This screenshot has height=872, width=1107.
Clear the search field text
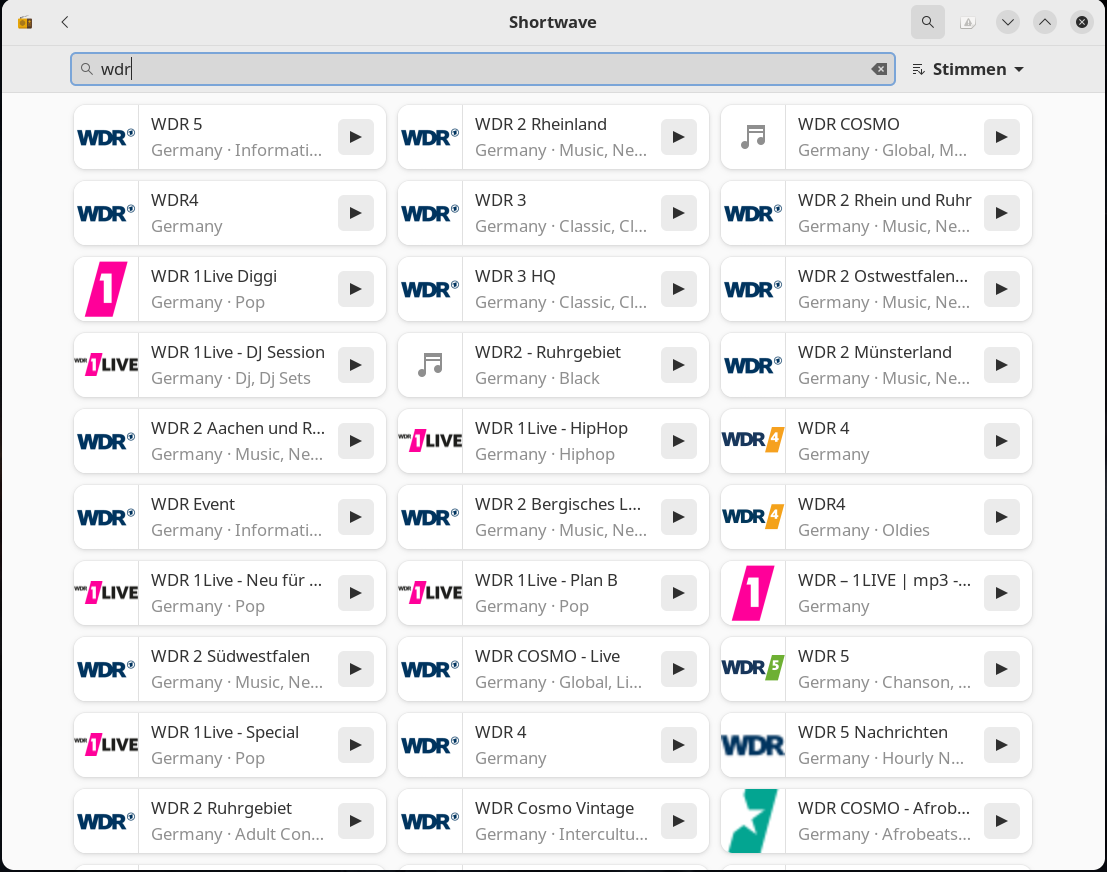(879, 69)
